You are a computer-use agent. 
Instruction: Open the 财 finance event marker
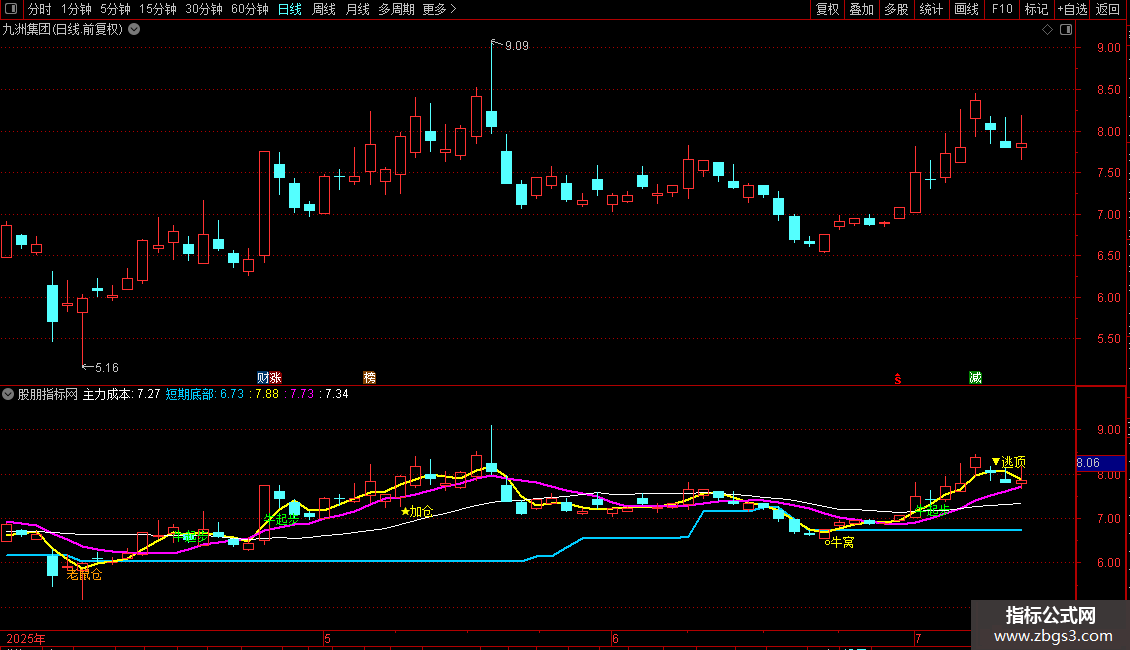(263, 378)
